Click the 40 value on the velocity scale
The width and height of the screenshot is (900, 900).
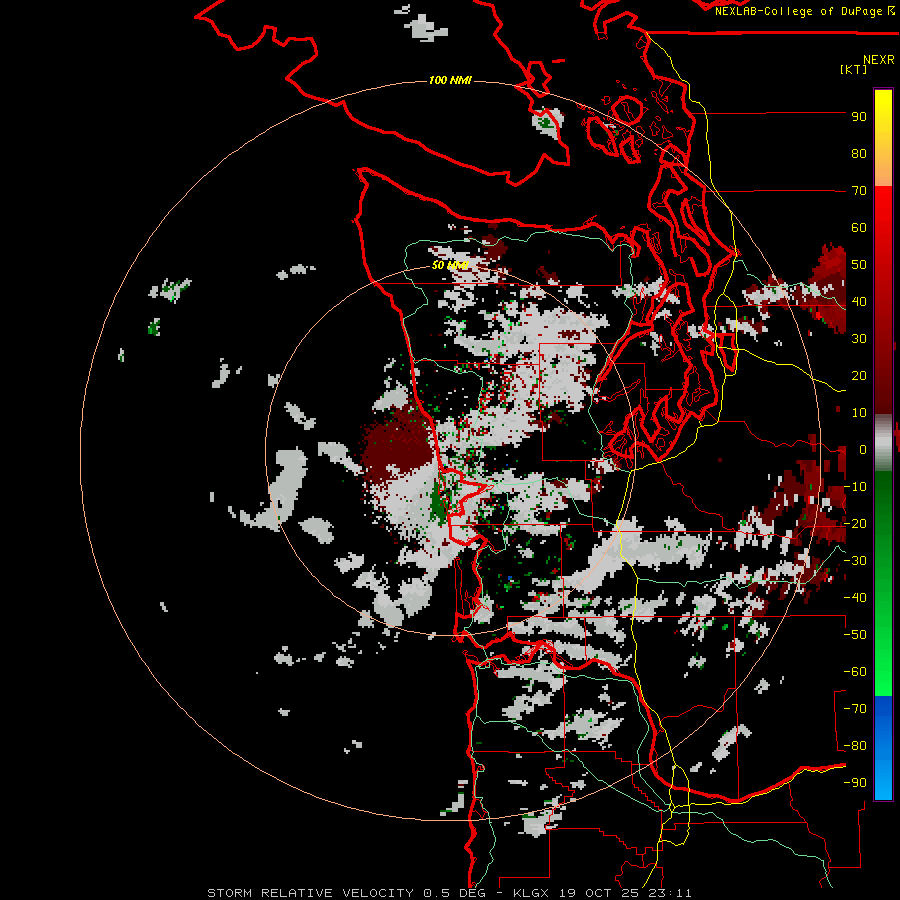coord(859,301)
